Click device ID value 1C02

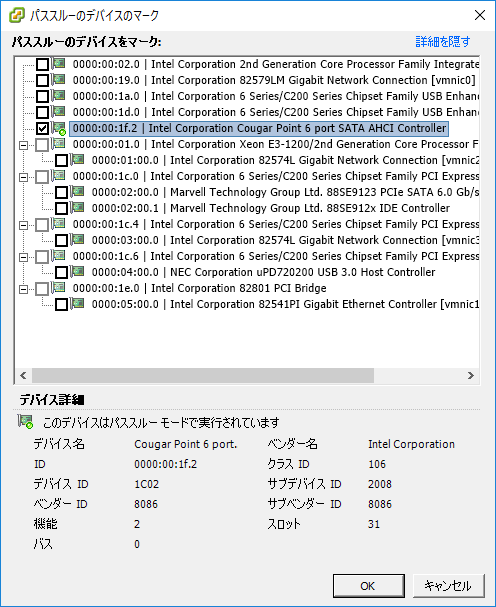(146, 484)
